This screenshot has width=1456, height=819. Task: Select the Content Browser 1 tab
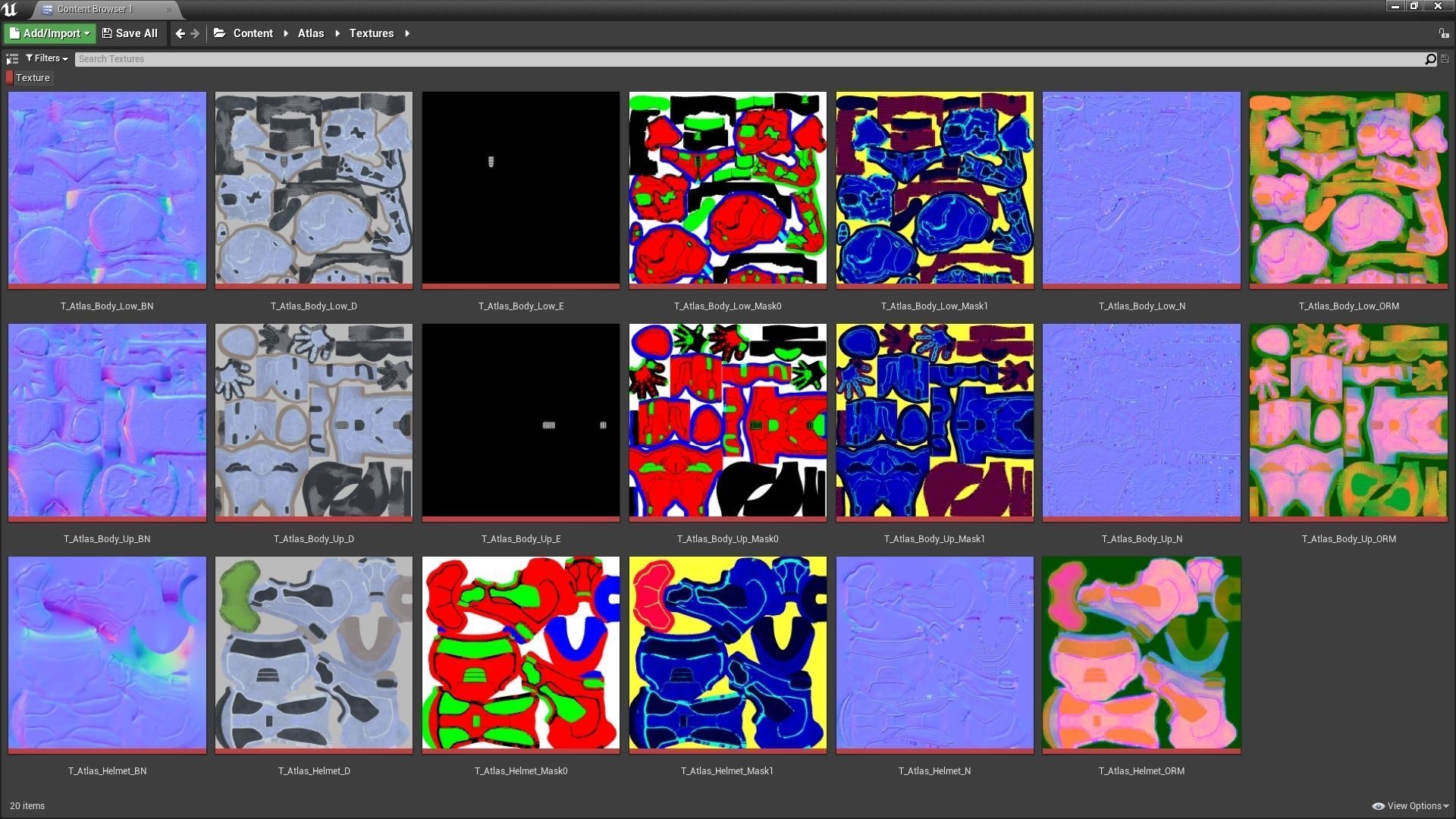[x=95, y=9]
